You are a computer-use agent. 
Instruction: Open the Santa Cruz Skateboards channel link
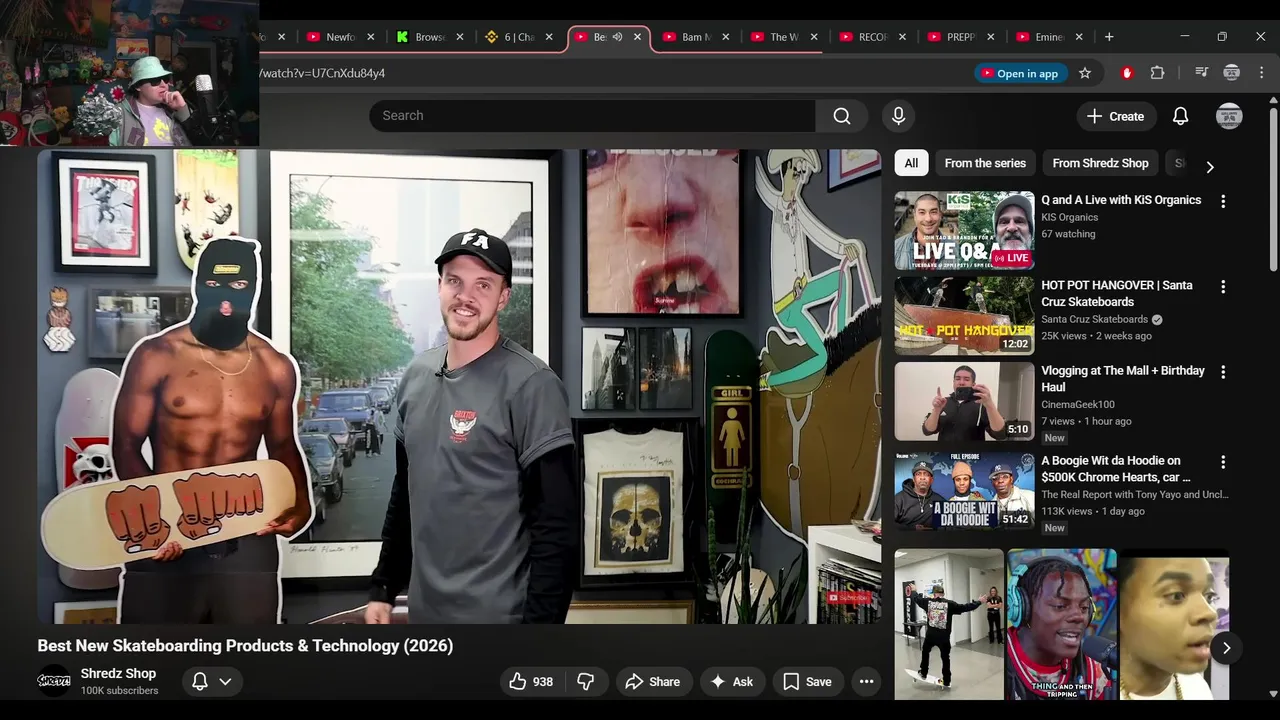1094,319
